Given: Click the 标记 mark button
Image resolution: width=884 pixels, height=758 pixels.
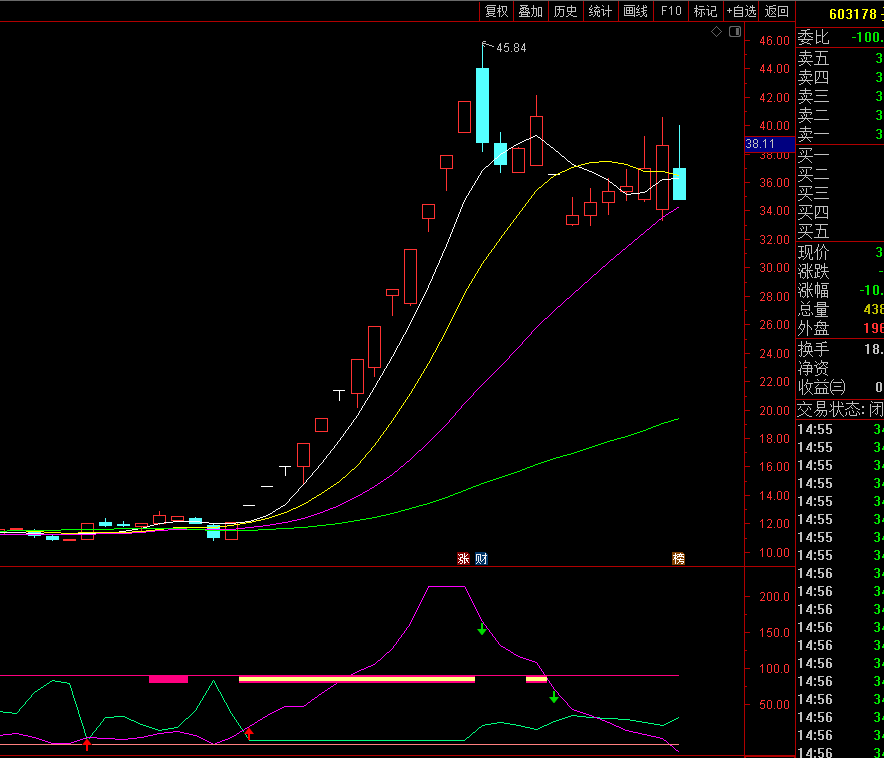Looking at the screenshot, I should coord(705,11).
